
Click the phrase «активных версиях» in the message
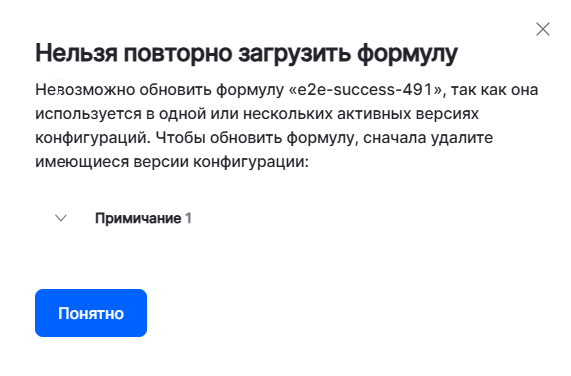click(408, 114)
